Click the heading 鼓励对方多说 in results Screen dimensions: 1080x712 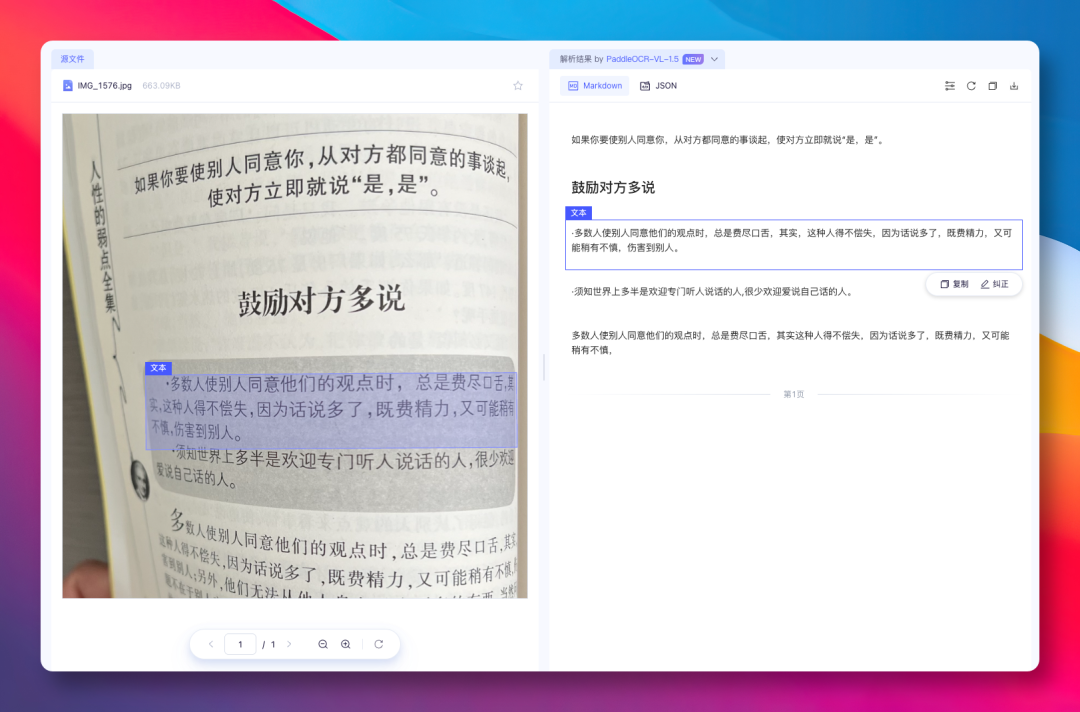[x=613, y=187]
